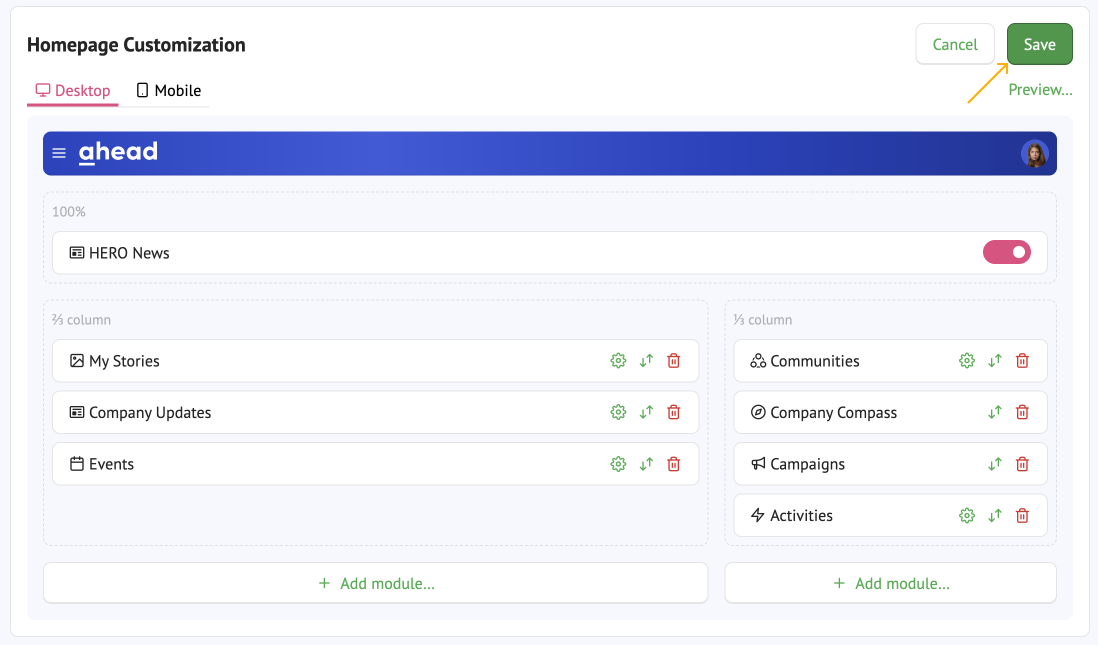Switch to the Mobile tab
The height and width of the screenshot is (645, 1098).
pos(168,90)
